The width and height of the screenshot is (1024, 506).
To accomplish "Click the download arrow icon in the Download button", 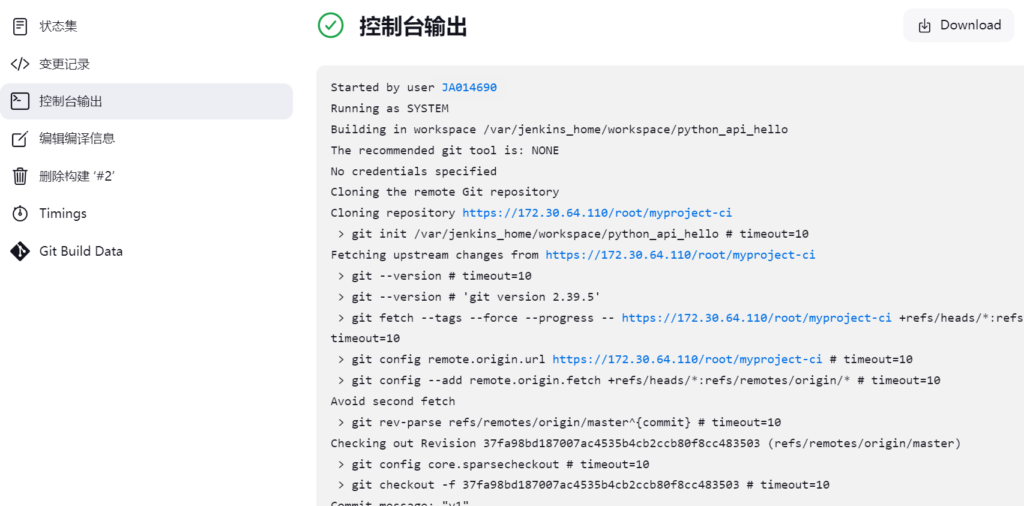I will pos(924,26).
